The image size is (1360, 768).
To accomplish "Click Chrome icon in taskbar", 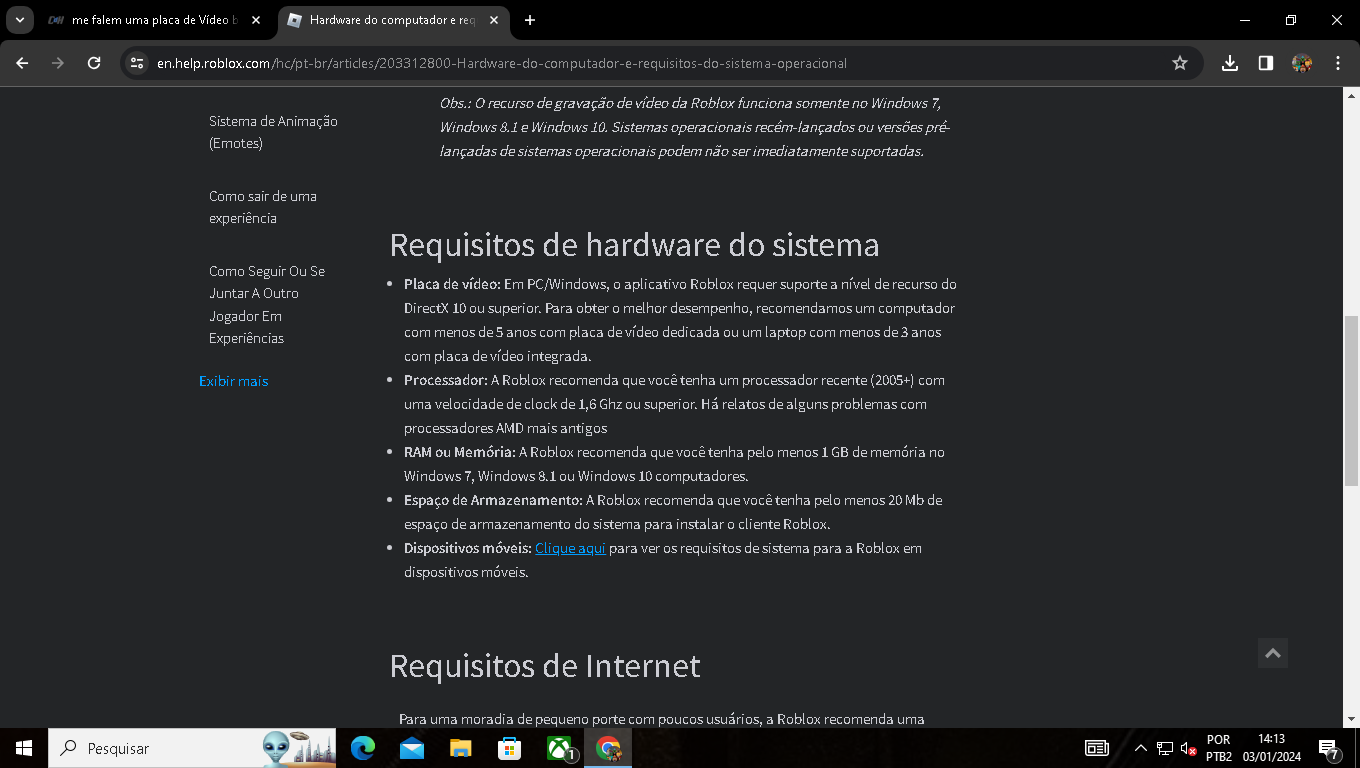I will 607,748.
